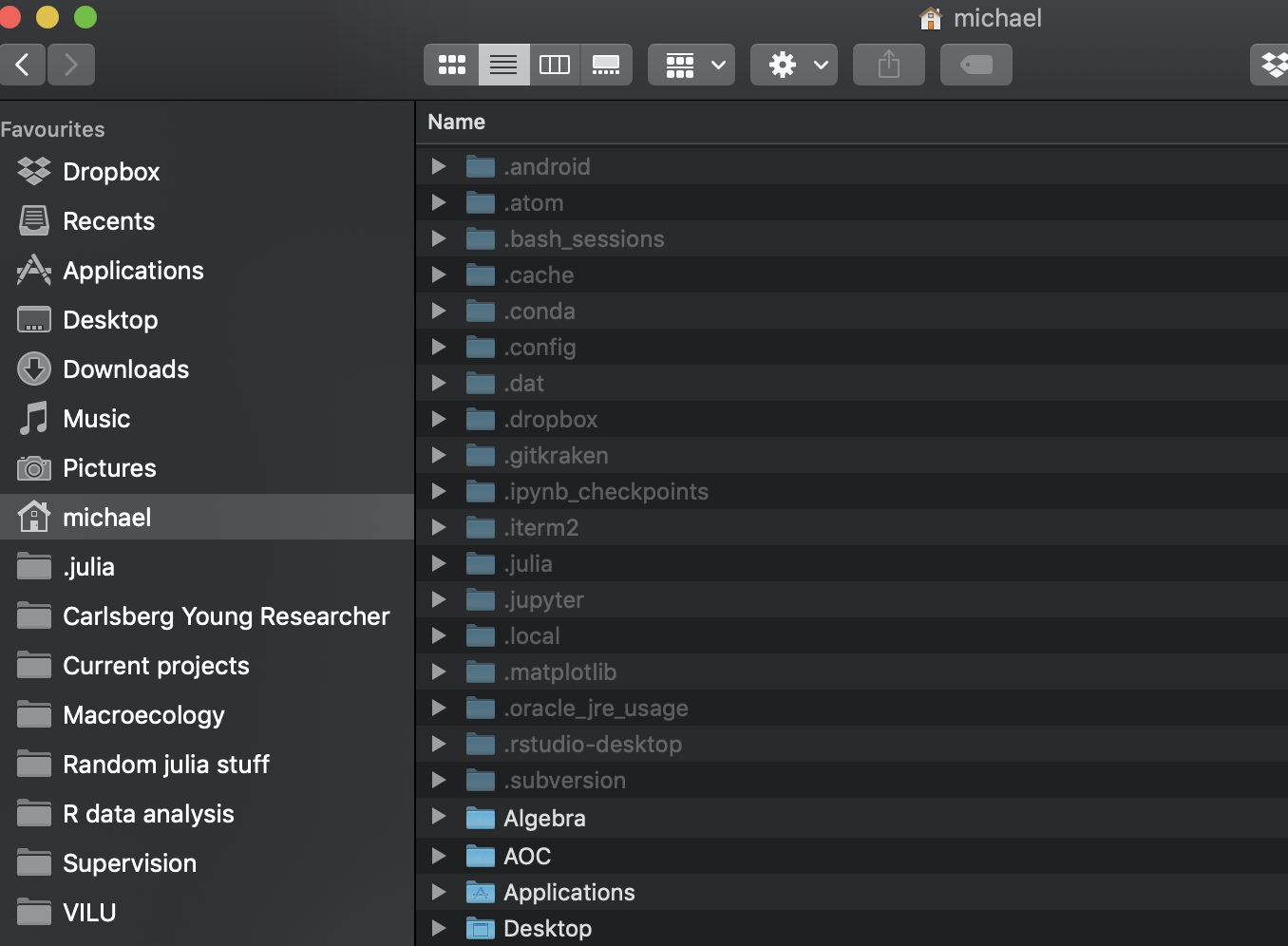Select the .rstudio-desktop folder row
Viewport: 1288px width, 946px height.
tap(852, 744)
